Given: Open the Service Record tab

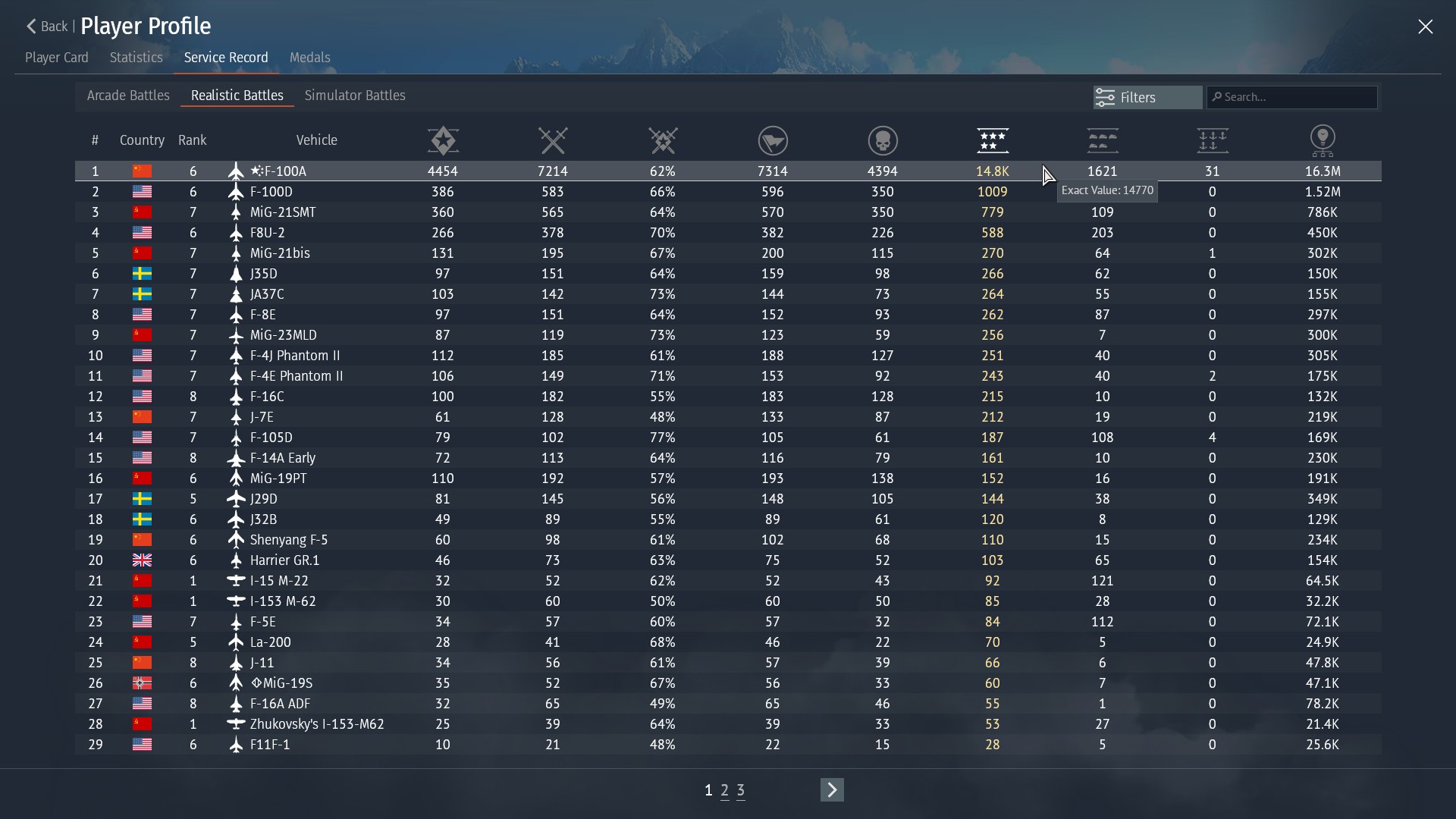Looking at the screenshot, I should tap(226, 58).
